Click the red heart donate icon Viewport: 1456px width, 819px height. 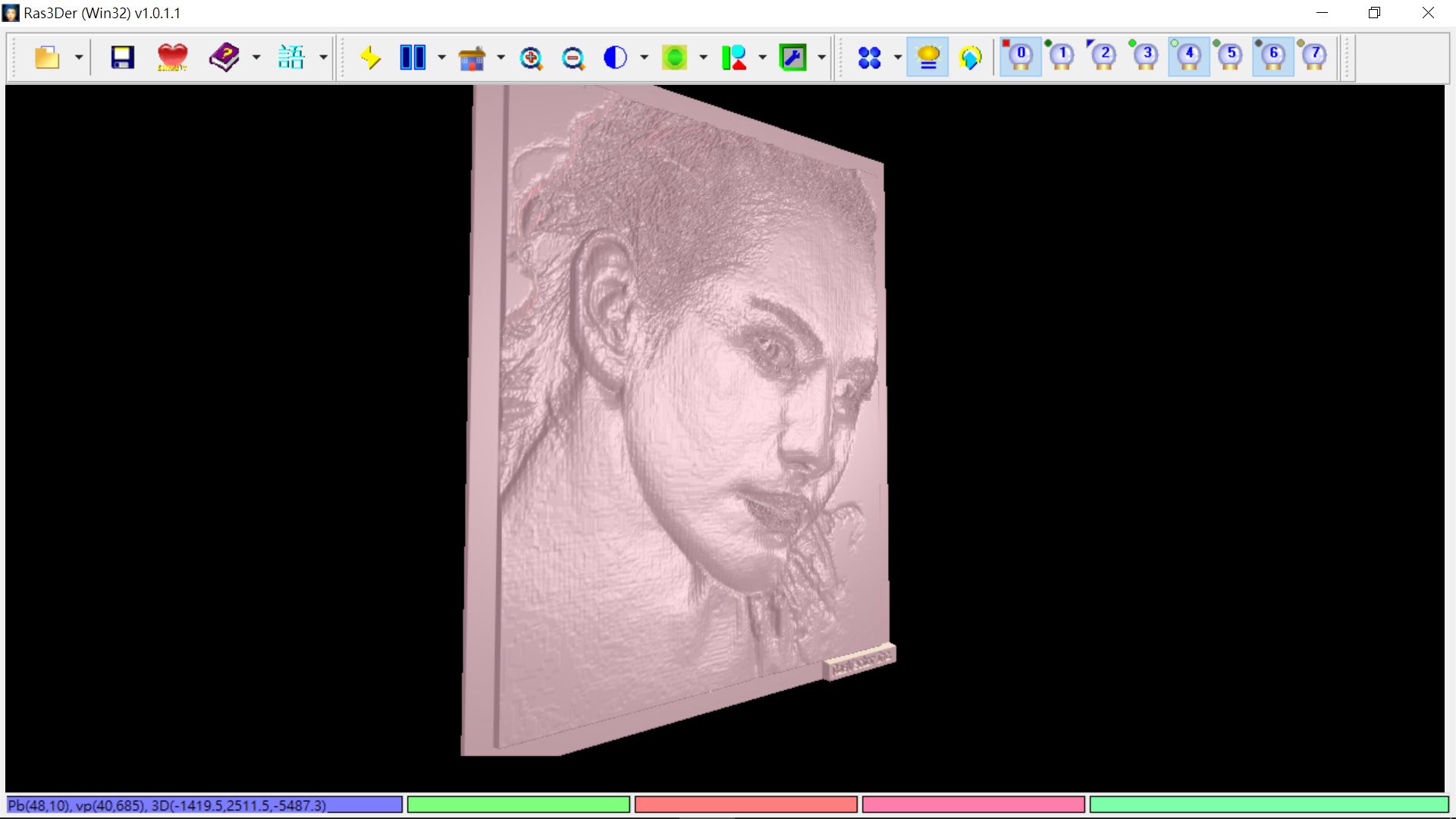click(x=172, y=58)
